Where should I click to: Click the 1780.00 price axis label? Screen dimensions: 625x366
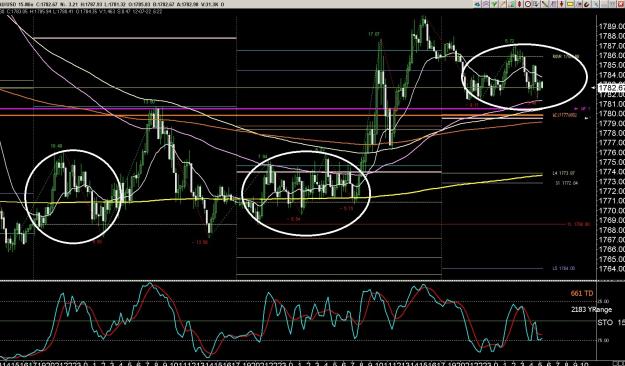point(612,114)
